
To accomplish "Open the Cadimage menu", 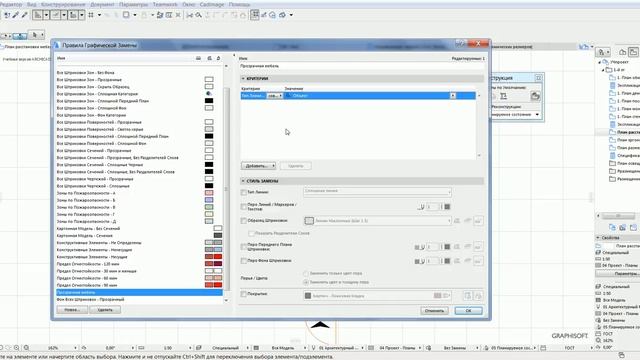I will point(212,4).
